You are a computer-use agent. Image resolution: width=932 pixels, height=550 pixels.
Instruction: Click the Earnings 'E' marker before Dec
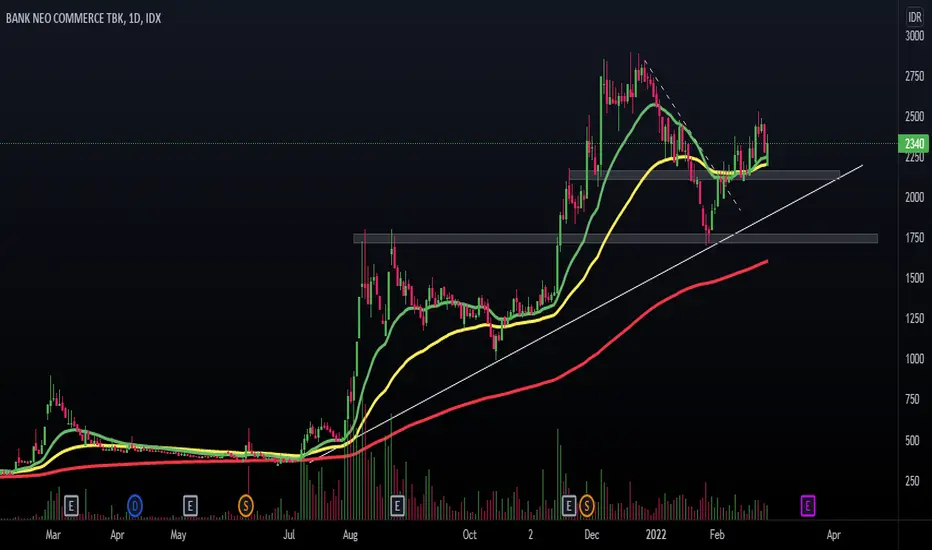point(569,506)
